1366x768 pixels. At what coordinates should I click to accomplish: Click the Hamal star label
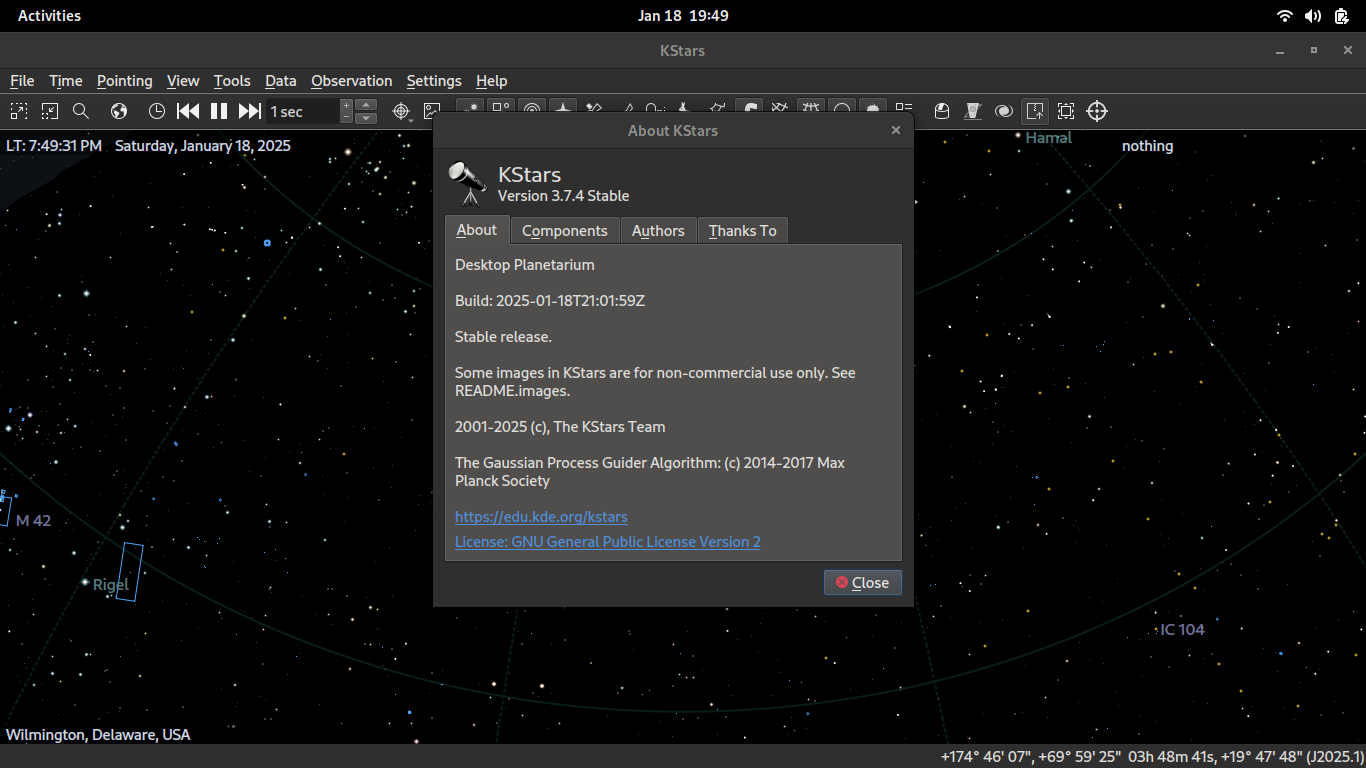pos(1049,138)
